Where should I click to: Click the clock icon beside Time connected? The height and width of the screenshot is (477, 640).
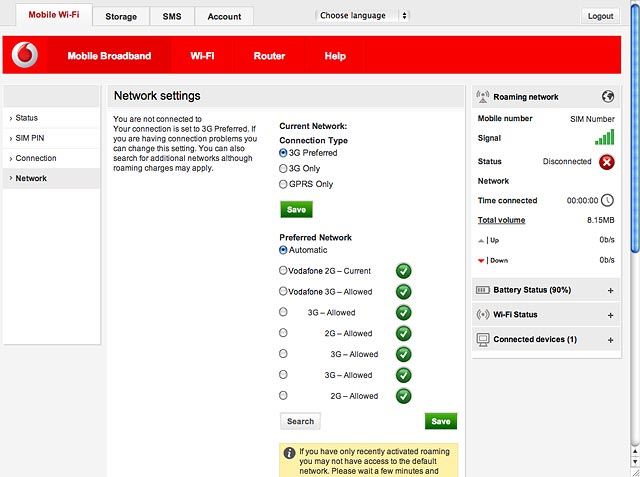point(607,200)
